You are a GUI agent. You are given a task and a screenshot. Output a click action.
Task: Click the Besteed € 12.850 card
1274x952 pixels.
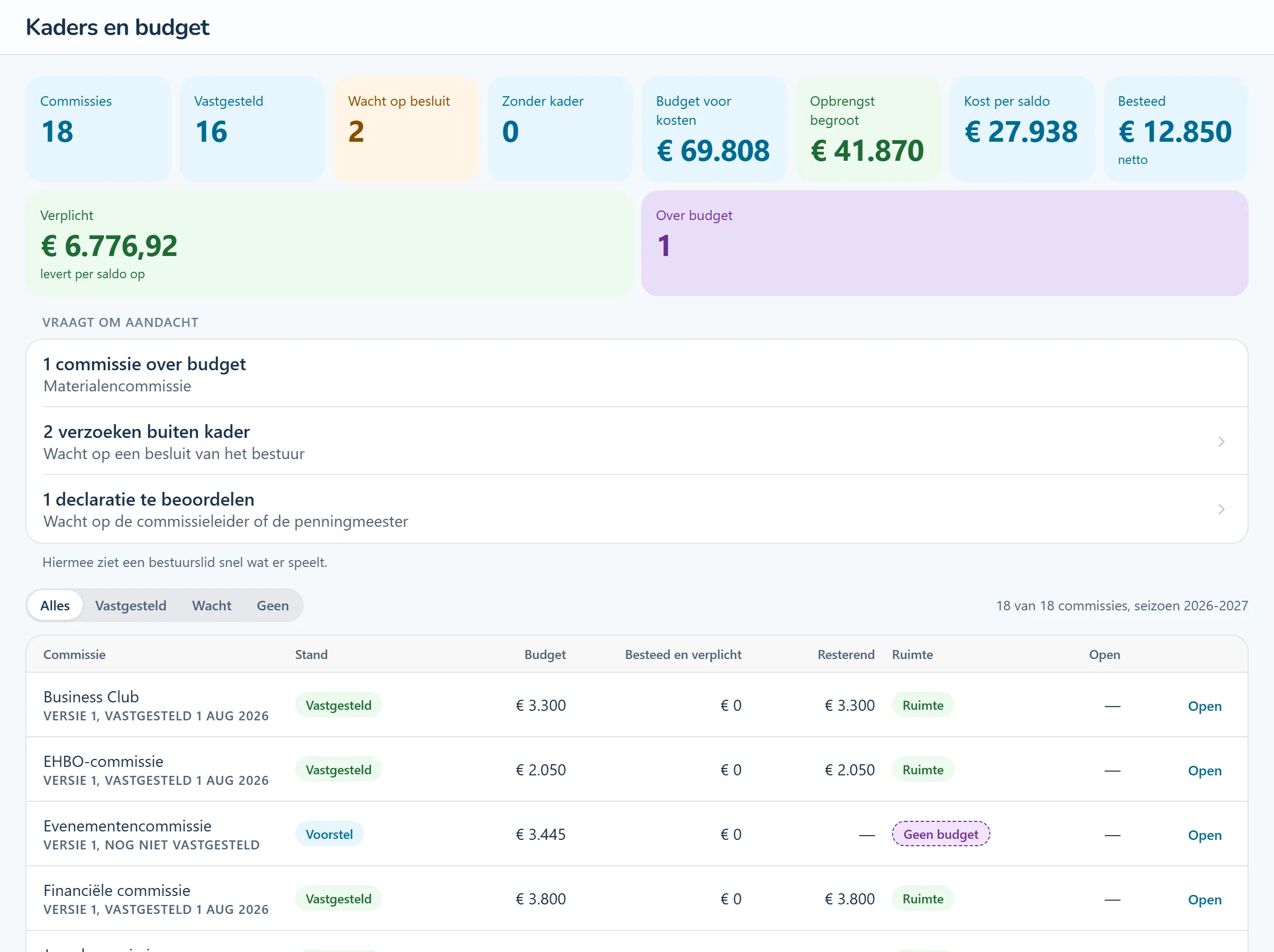tap(1176, 129)
